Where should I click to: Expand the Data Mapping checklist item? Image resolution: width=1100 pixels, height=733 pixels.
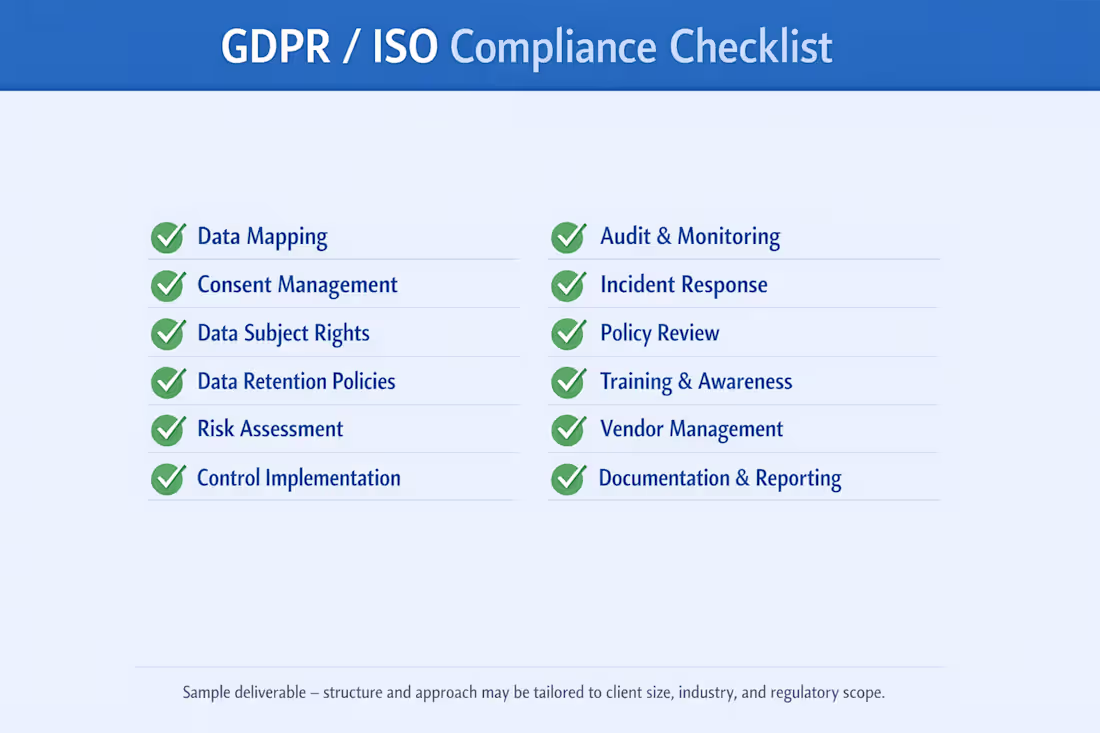click(262, 237)
